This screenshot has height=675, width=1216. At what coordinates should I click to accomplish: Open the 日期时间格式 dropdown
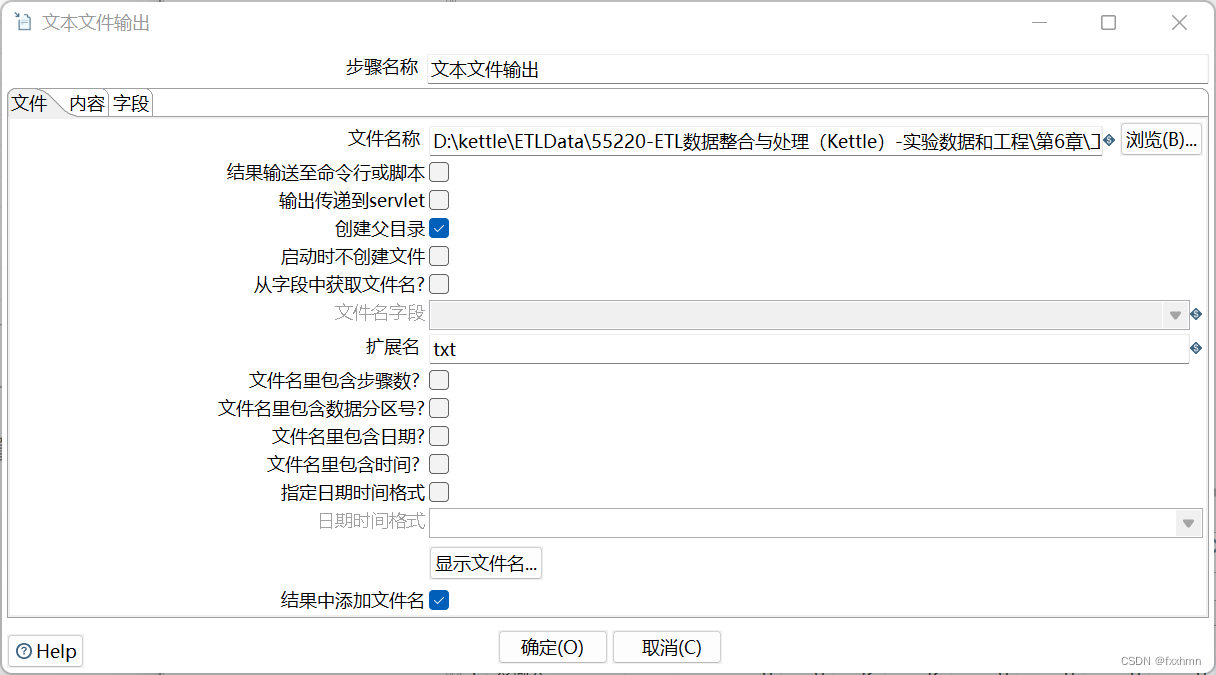1188,522
